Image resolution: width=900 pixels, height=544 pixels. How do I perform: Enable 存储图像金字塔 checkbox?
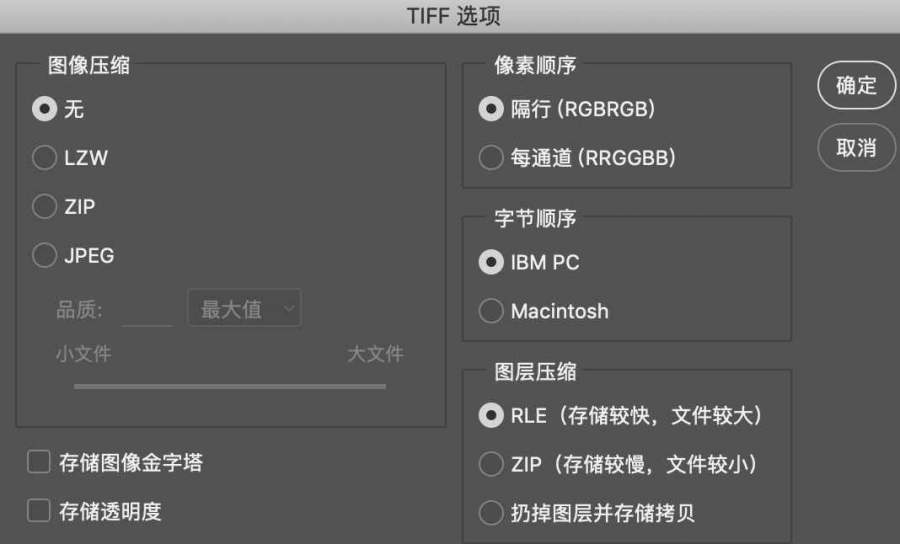click(x=39, y=462)
